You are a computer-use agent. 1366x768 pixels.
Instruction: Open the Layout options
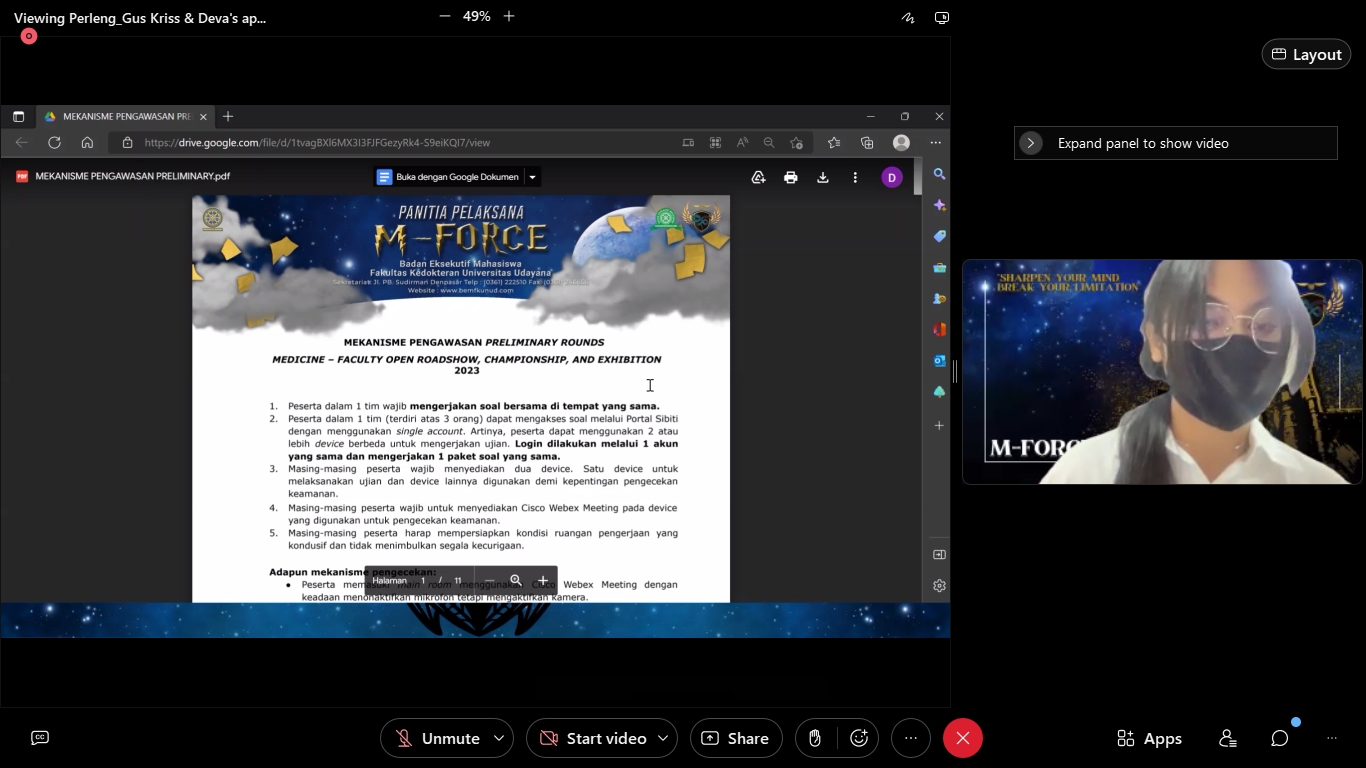click(x=1306, y=54)
